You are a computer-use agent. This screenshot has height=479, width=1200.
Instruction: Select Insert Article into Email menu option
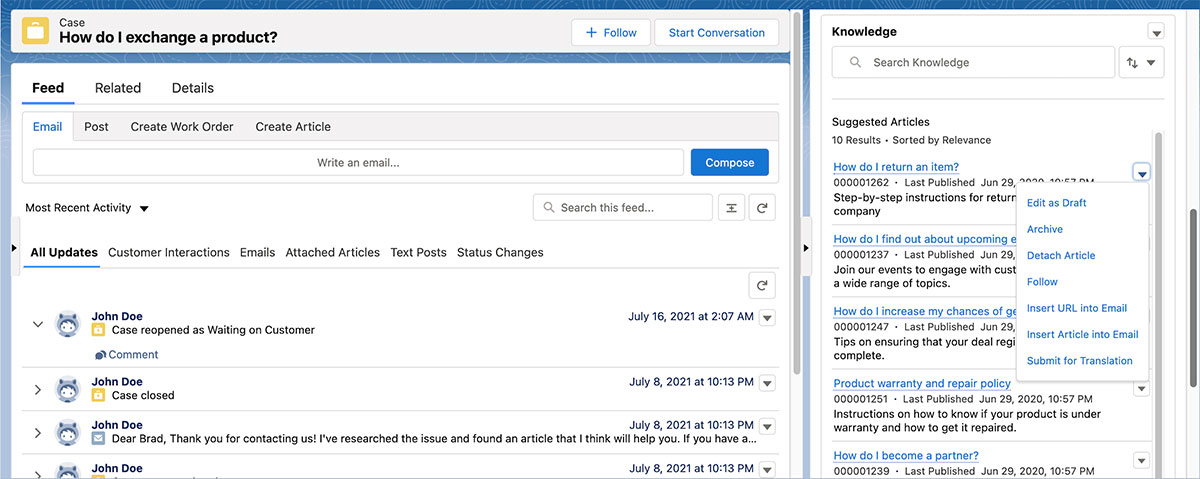point(1082,335)
